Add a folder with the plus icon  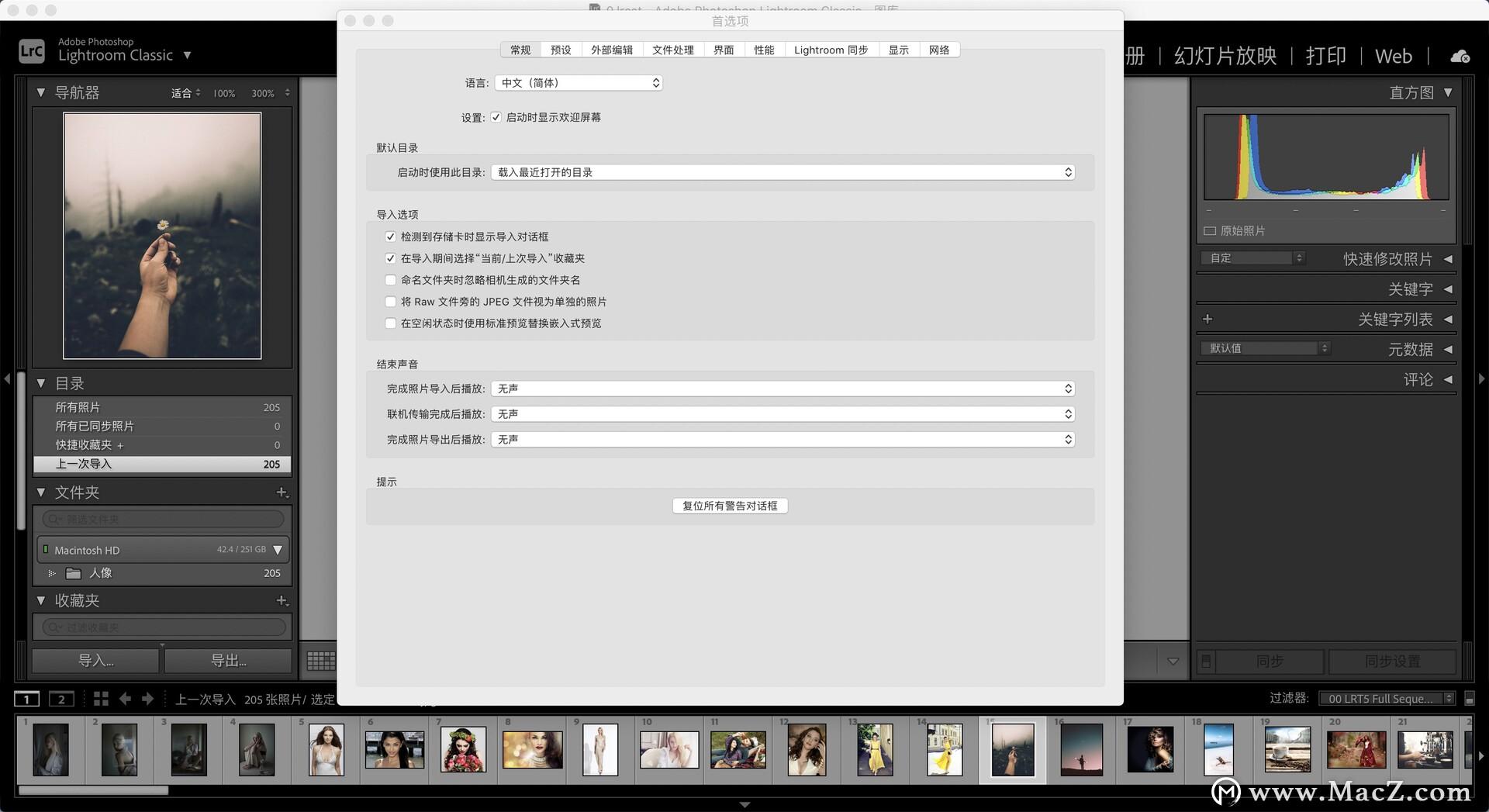(282, 492)
